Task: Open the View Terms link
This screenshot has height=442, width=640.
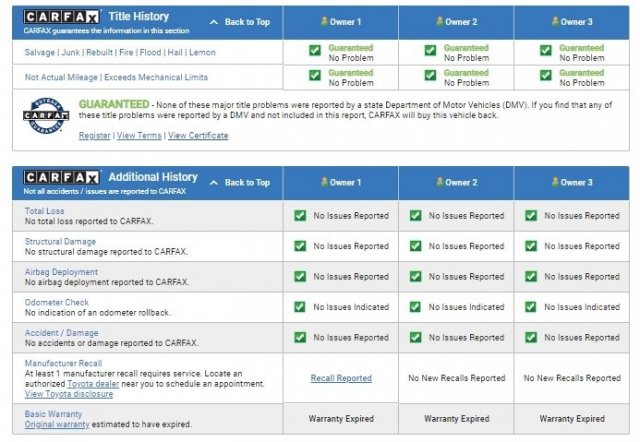Action: click(x=139, y=135)
